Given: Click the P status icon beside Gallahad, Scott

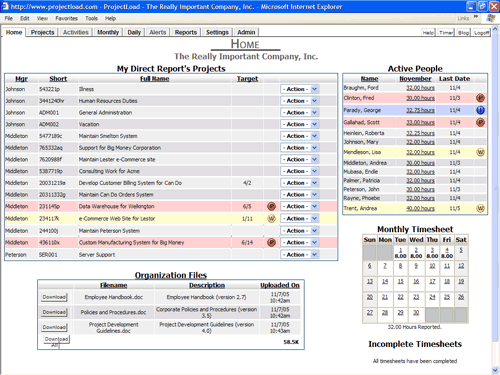Looking at the screenshot, I should pos(480,122).
